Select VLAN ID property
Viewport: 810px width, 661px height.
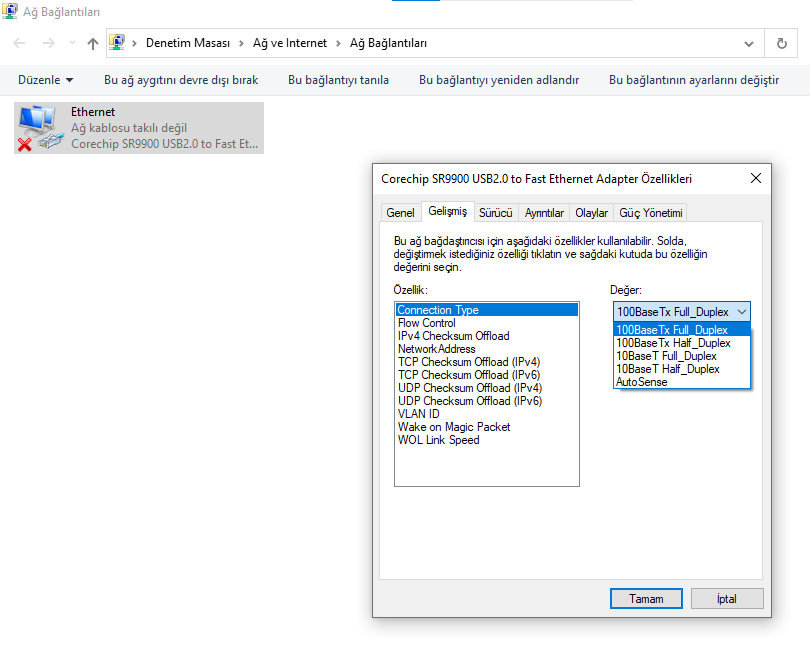click(x=487, y=414)
